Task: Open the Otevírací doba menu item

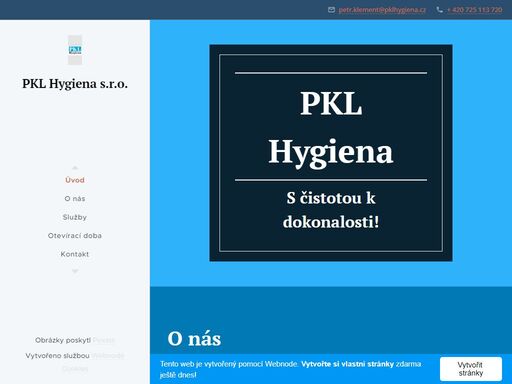Action: 75,236
